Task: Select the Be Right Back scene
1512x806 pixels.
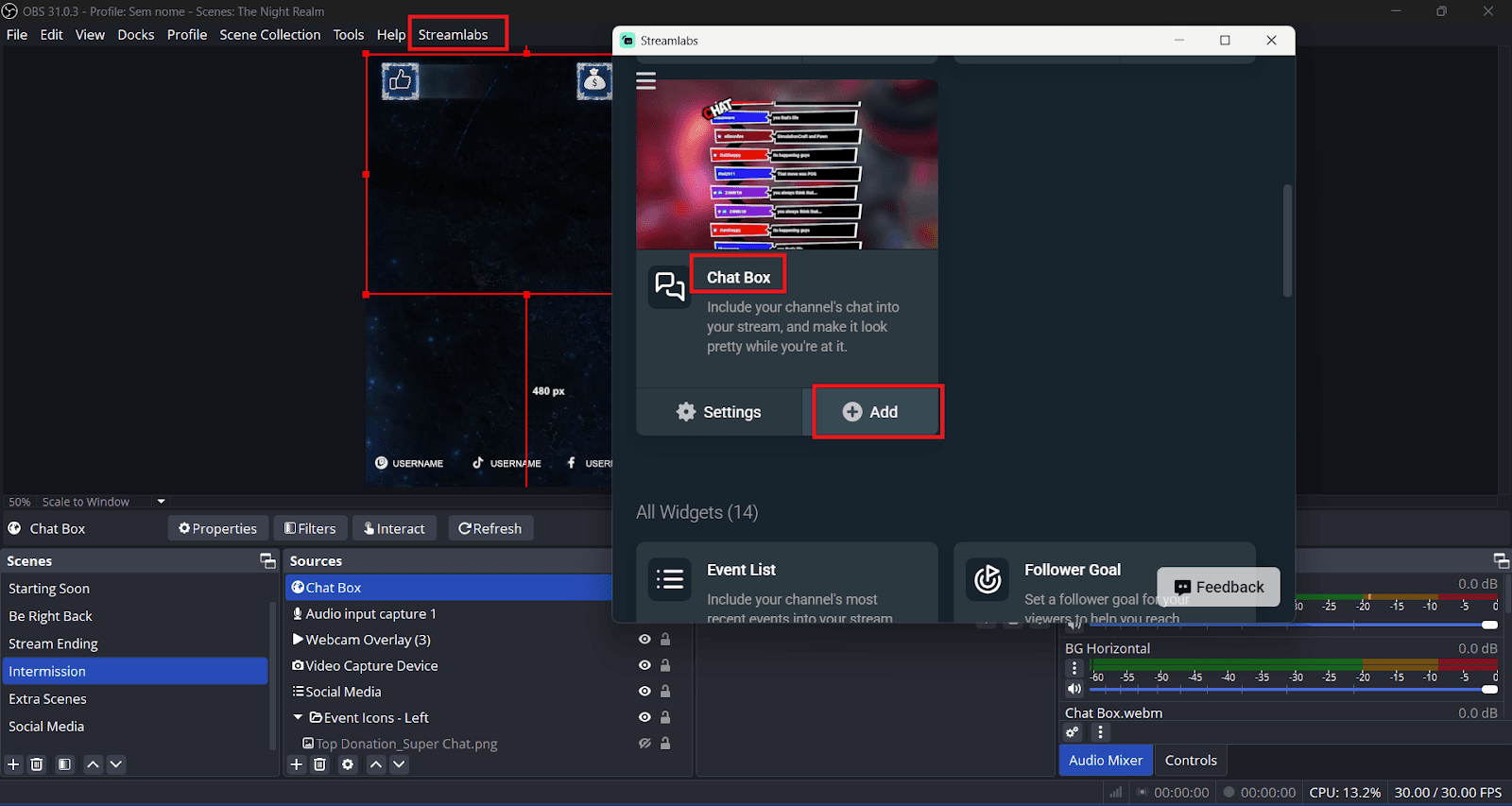Action: (x=135, y=616)
